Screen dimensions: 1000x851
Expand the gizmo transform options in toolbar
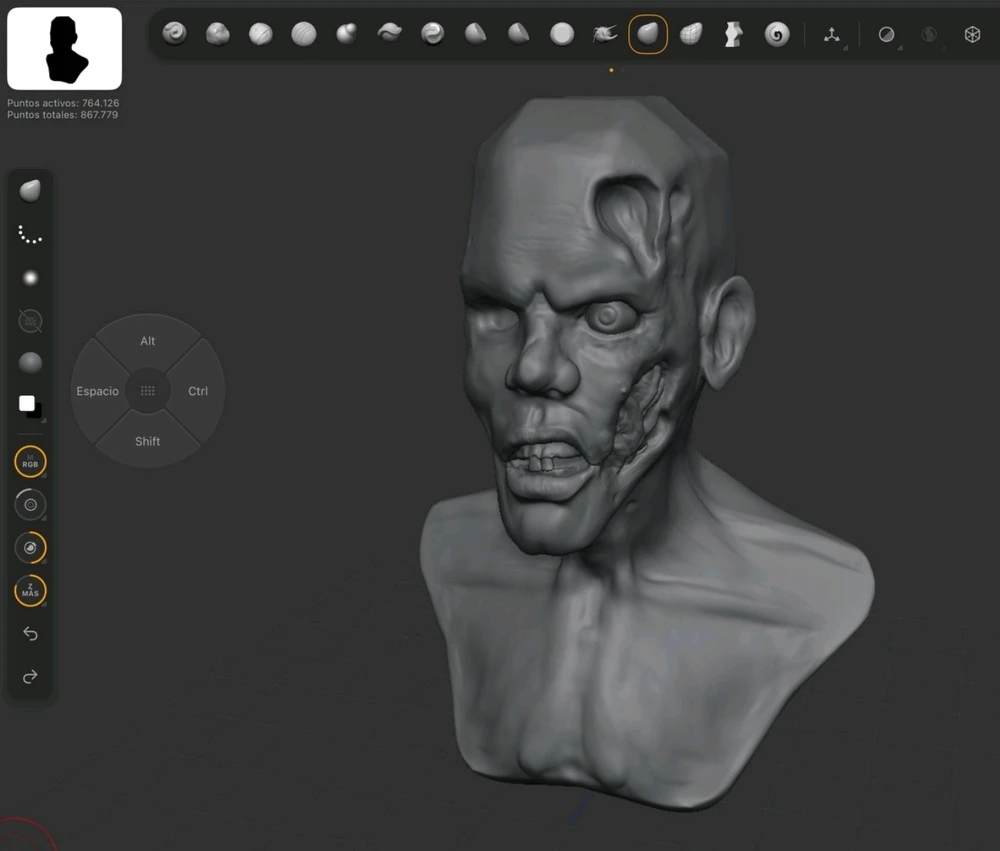pyautogui.click(x=832, y=35)
